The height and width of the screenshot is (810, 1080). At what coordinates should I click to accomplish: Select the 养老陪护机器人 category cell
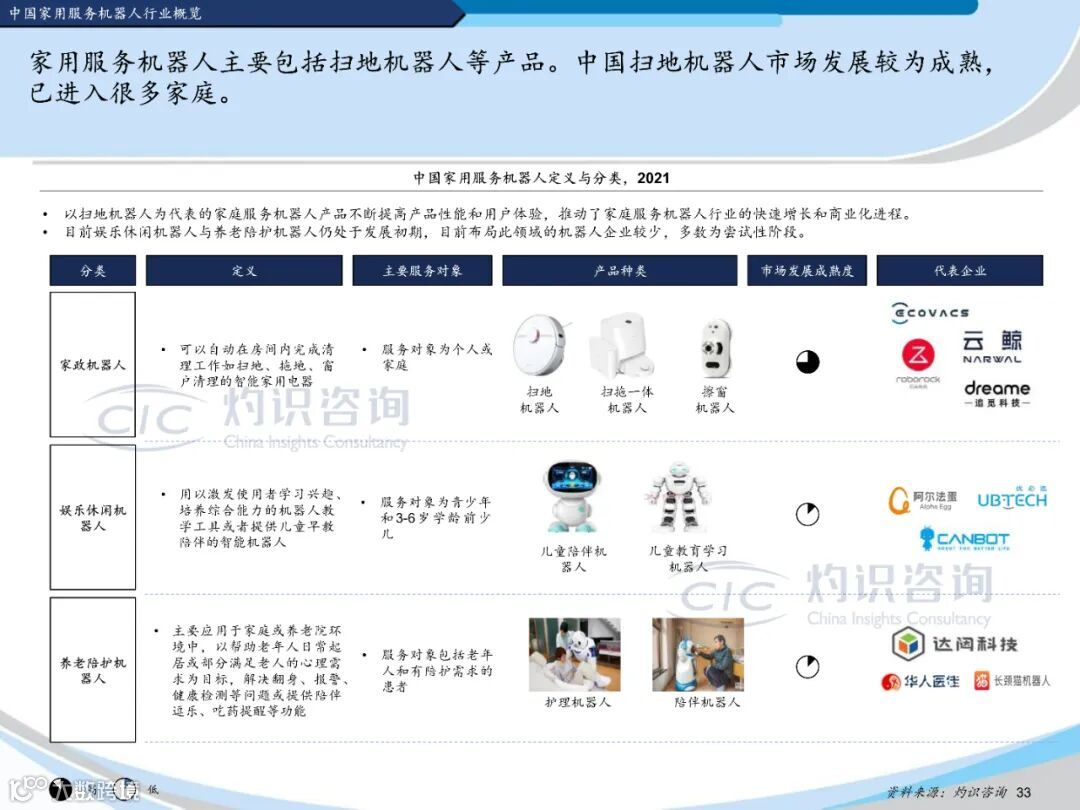(x=92, y=670)
